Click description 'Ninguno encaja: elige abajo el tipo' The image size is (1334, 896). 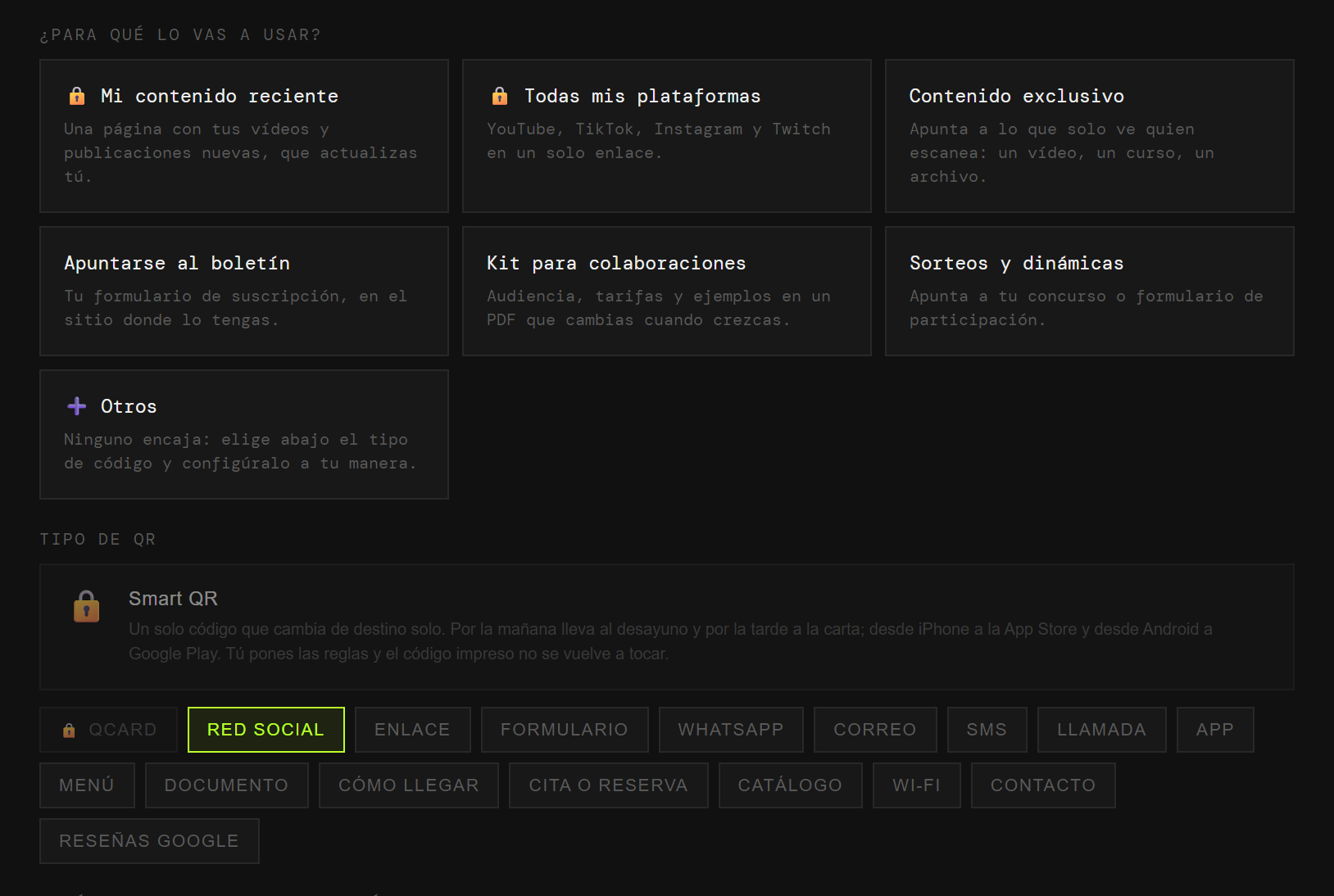pos(236,440)
